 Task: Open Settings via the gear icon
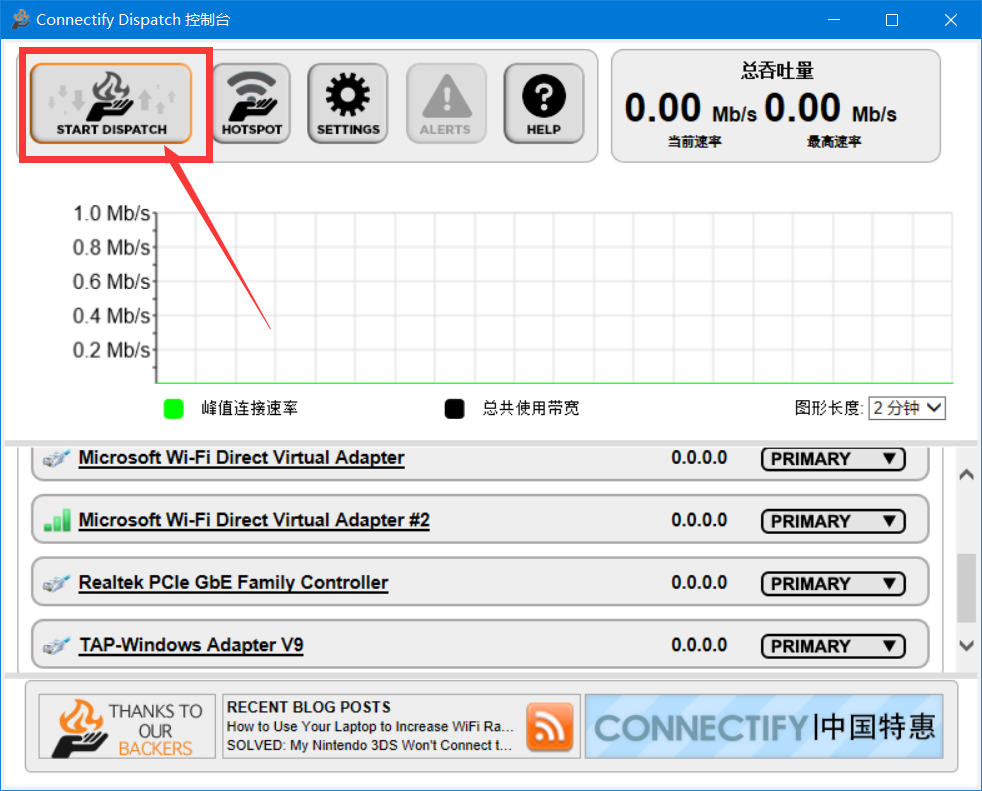click(x=348, y=103)
